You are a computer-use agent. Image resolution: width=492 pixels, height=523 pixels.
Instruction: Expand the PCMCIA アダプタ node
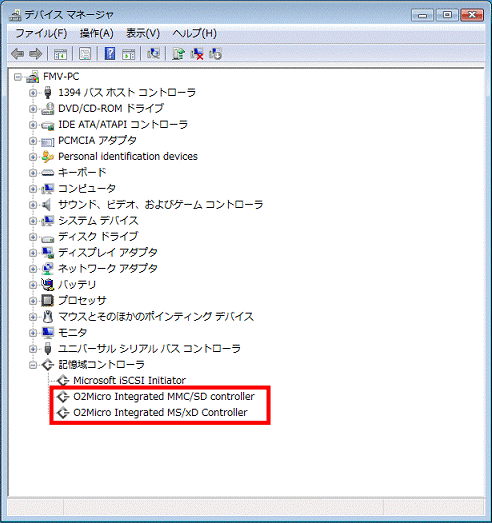click(x=33, y=141)
